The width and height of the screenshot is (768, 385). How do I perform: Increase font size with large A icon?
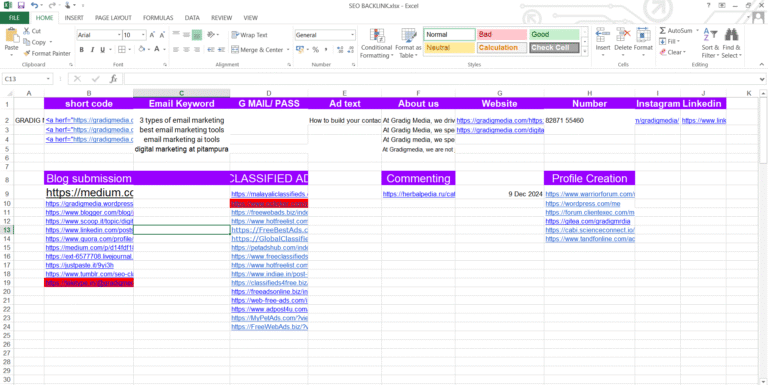click(x=152, y=35)
